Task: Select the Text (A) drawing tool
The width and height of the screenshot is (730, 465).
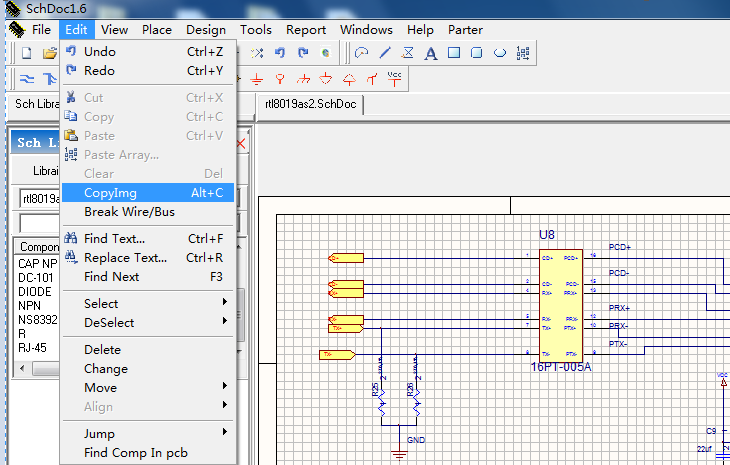Action: pos(431,53)
